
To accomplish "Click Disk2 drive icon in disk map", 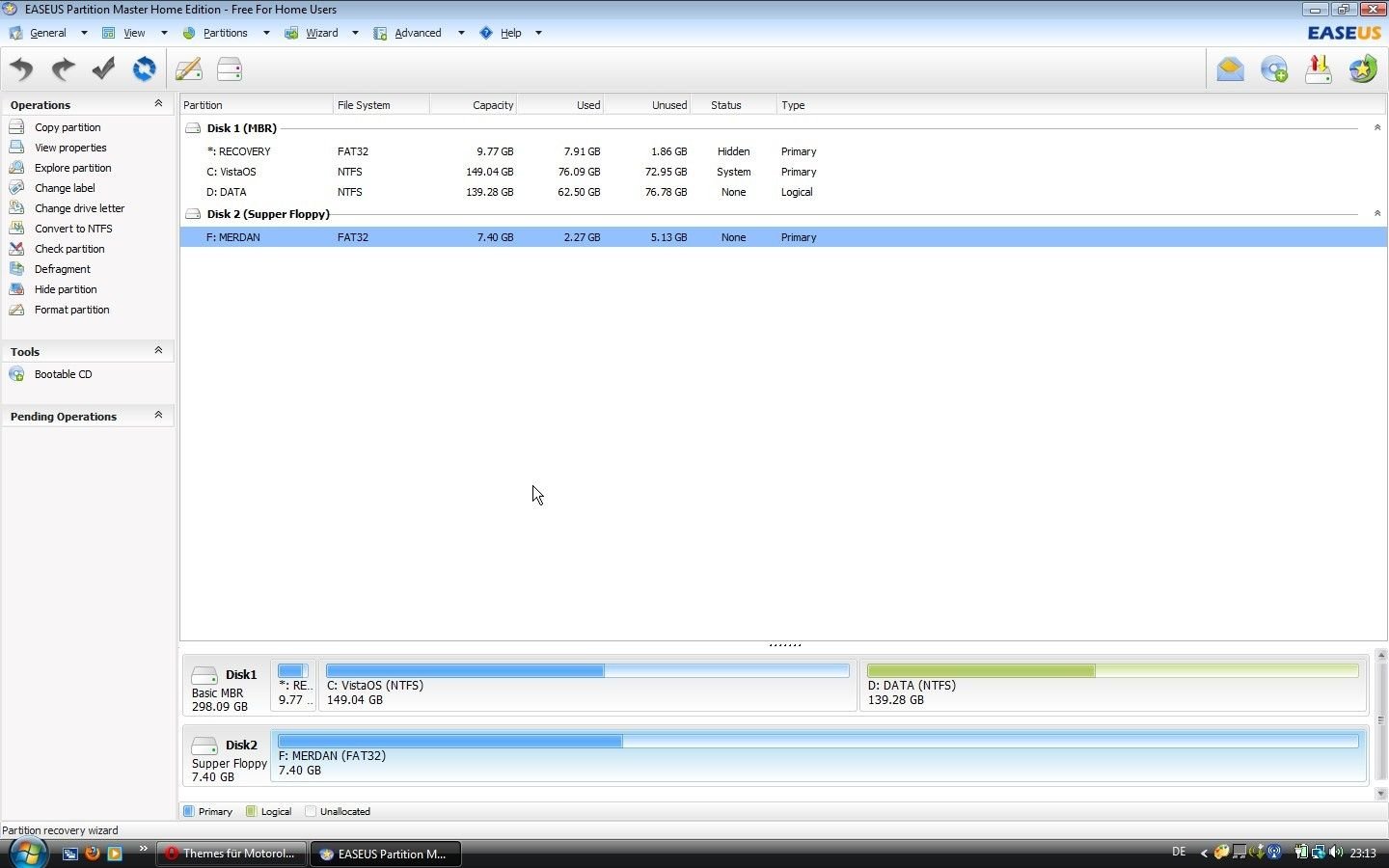I will tap(204, 746).
